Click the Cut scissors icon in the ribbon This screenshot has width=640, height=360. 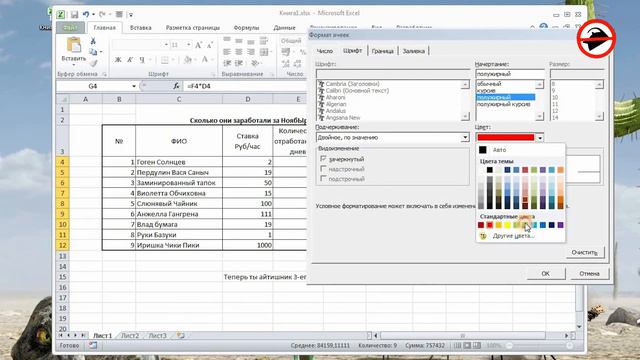[x=93, y=41]
